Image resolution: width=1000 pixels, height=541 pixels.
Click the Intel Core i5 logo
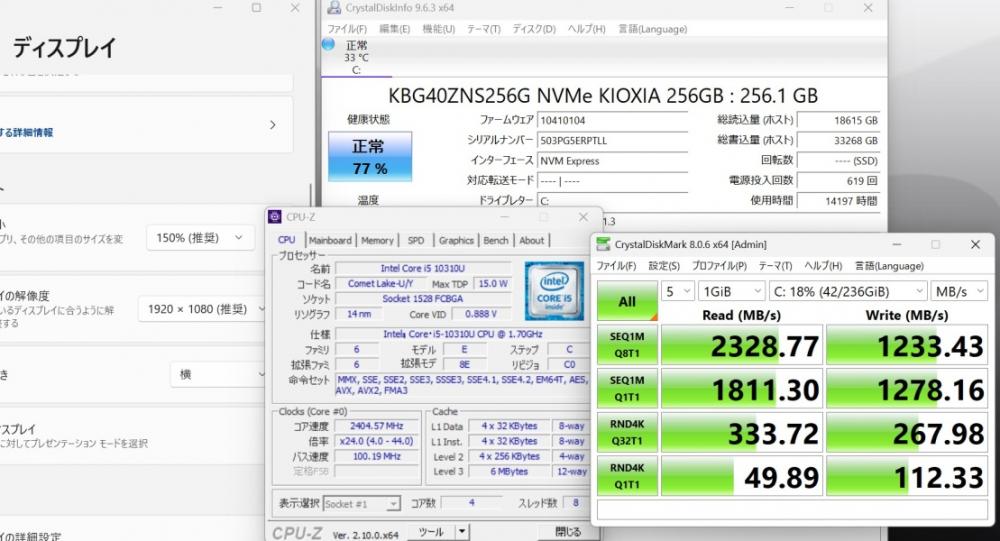554,290
